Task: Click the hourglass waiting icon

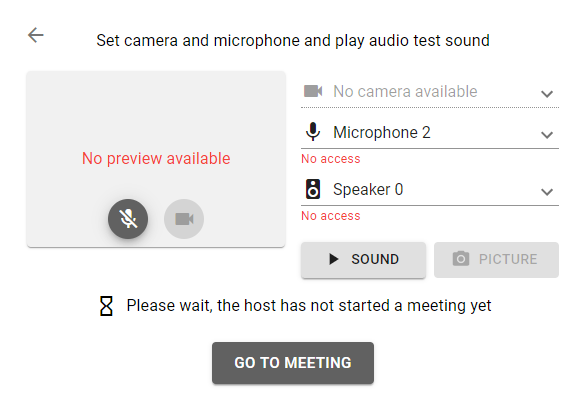Action: pyautogui.click(x=106, y=306)
